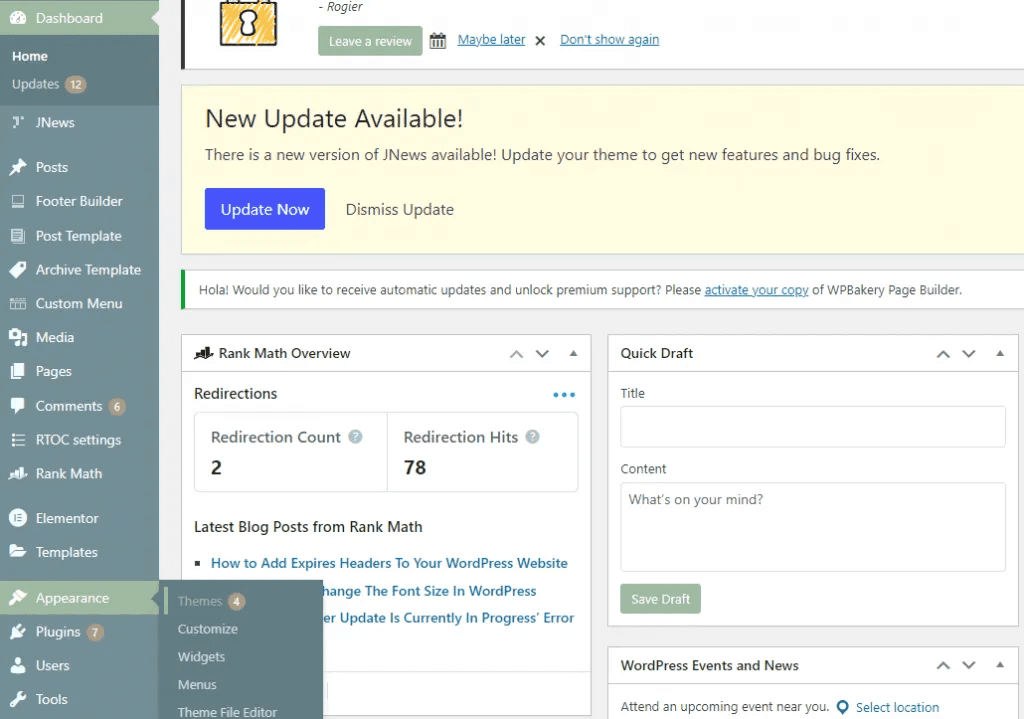1024x719 pixels.
Task: Move WordPress Events and News down
Action: click(x=968, y=665)
